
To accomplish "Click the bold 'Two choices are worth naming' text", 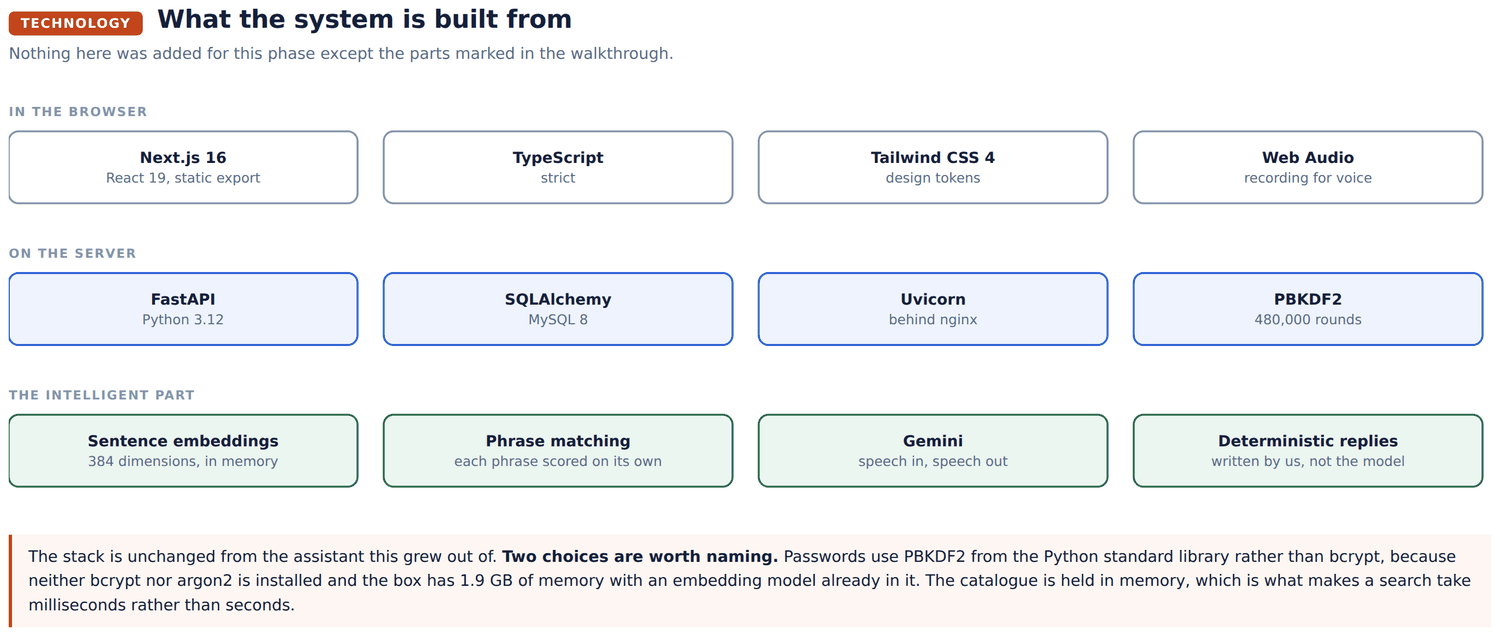I will pos(640,556).
